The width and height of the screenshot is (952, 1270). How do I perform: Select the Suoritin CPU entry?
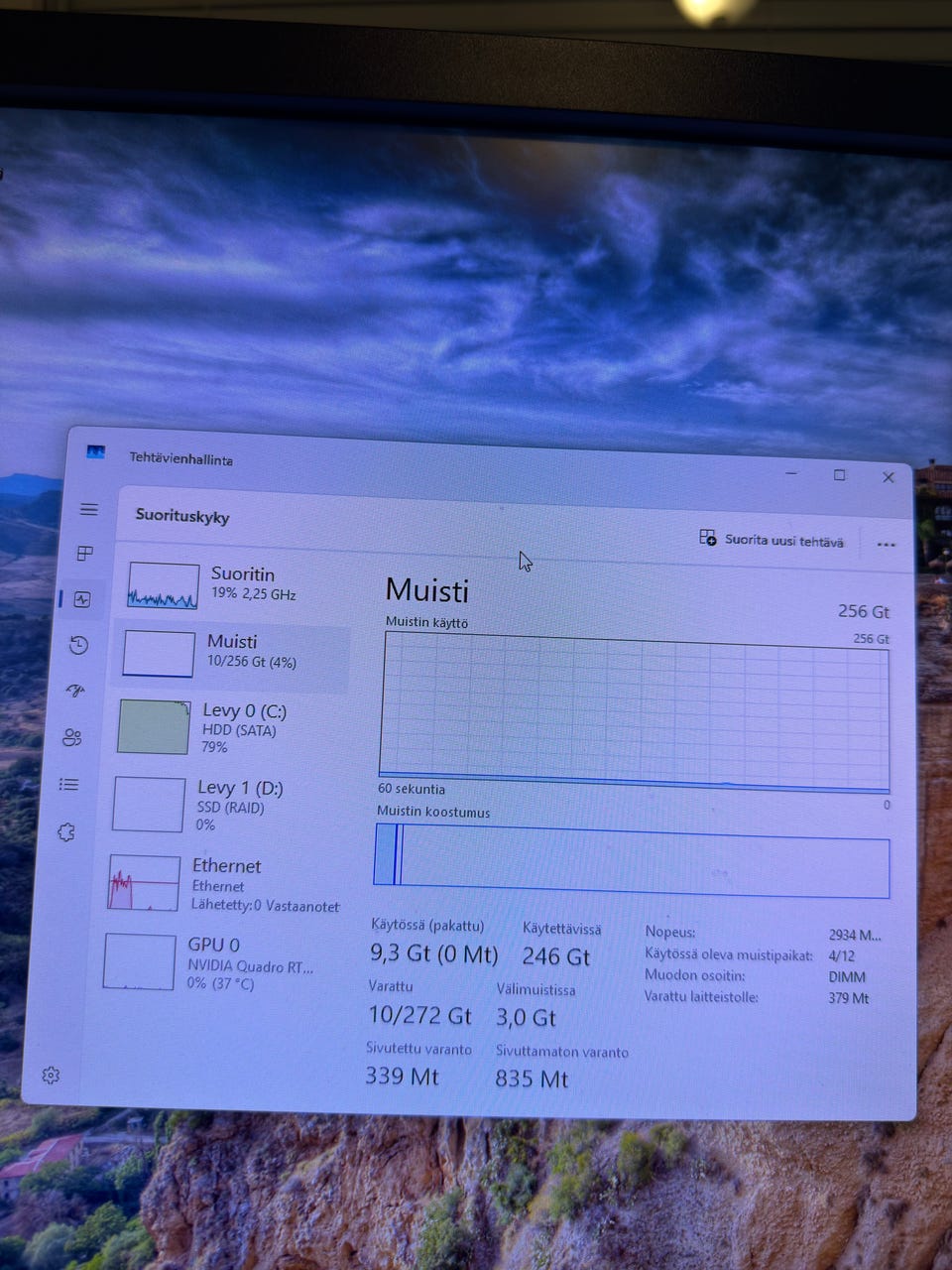235,584
